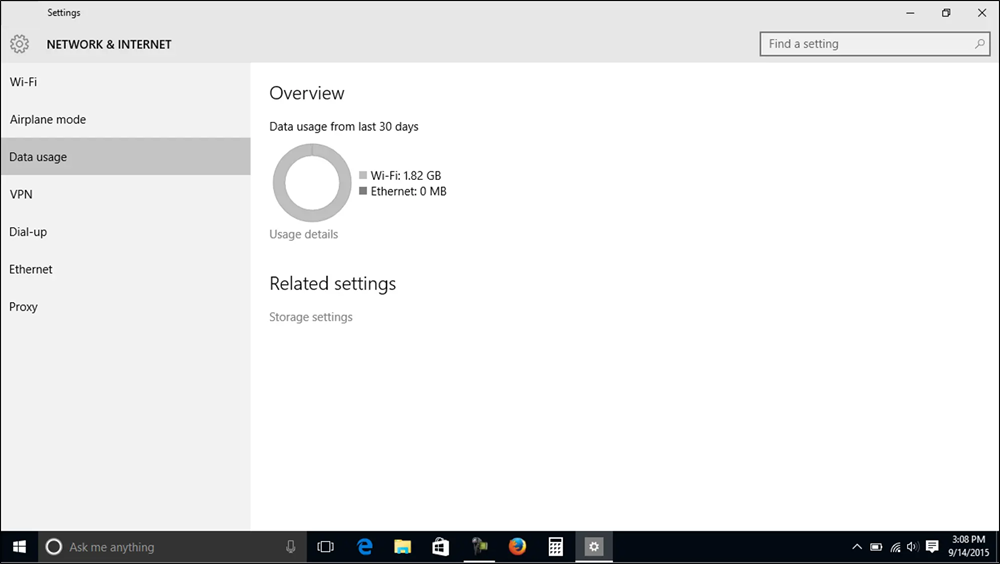Open the Calculator taskbar icon
Screen dimensions: 1000x564
pyautogui.click(x=555, y=547)
